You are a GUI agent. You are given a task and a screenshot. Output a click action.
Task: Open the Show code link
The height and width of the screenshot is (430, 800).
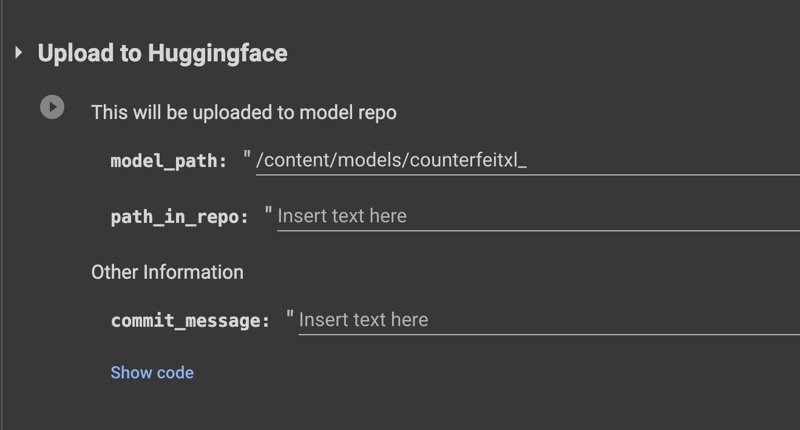coord(152,373)
